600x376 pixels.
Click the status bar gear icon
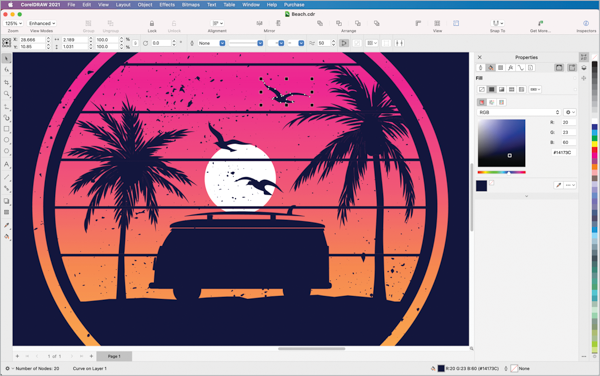coord(7,368)
